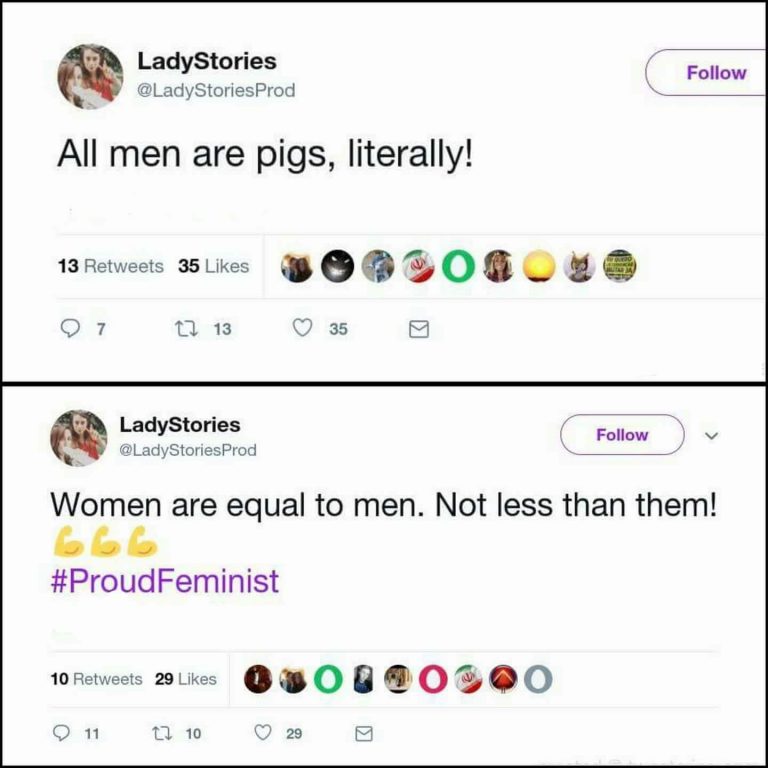This screenshot has height=768, width=768.
Task: Like the "All men are pigs" tweet
Action: click(x=303, y=329)
